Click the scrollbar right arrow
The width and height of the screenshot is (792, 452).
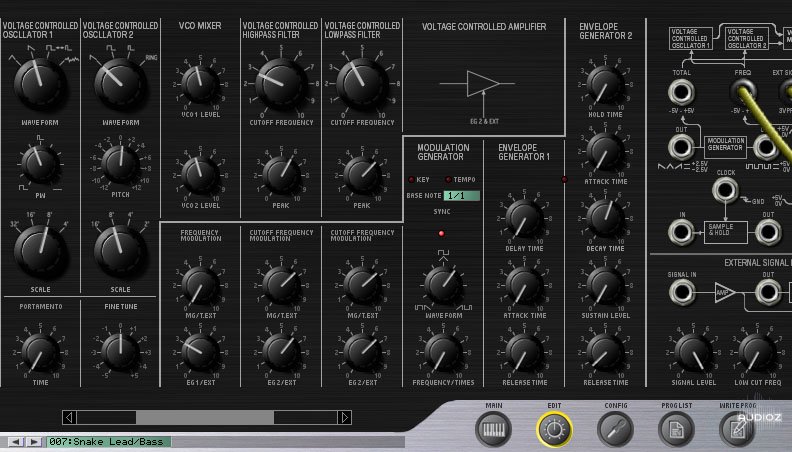tap(344, 417)
